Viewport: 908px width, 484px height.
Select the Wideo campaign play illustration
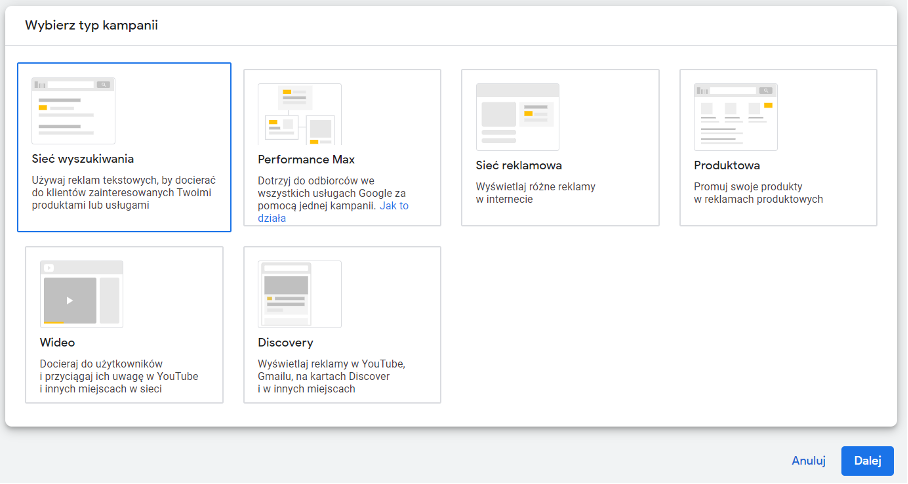point(82,294)
